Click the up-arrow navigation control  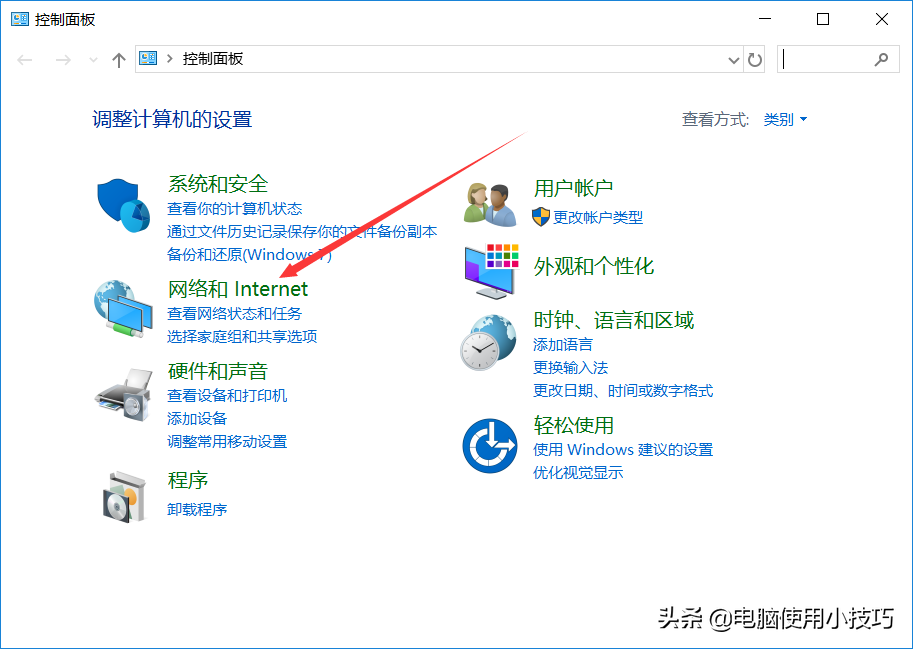pos(118,59)
